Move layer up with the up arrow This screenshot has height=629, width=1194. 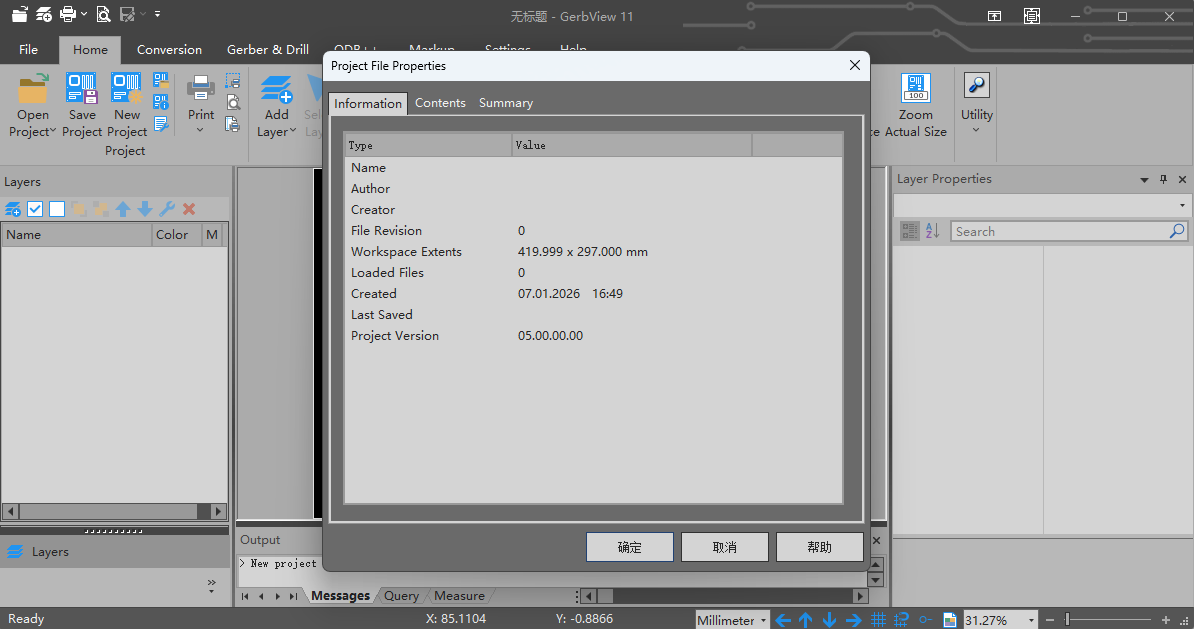pyautogui.click(x=123, y=209)
